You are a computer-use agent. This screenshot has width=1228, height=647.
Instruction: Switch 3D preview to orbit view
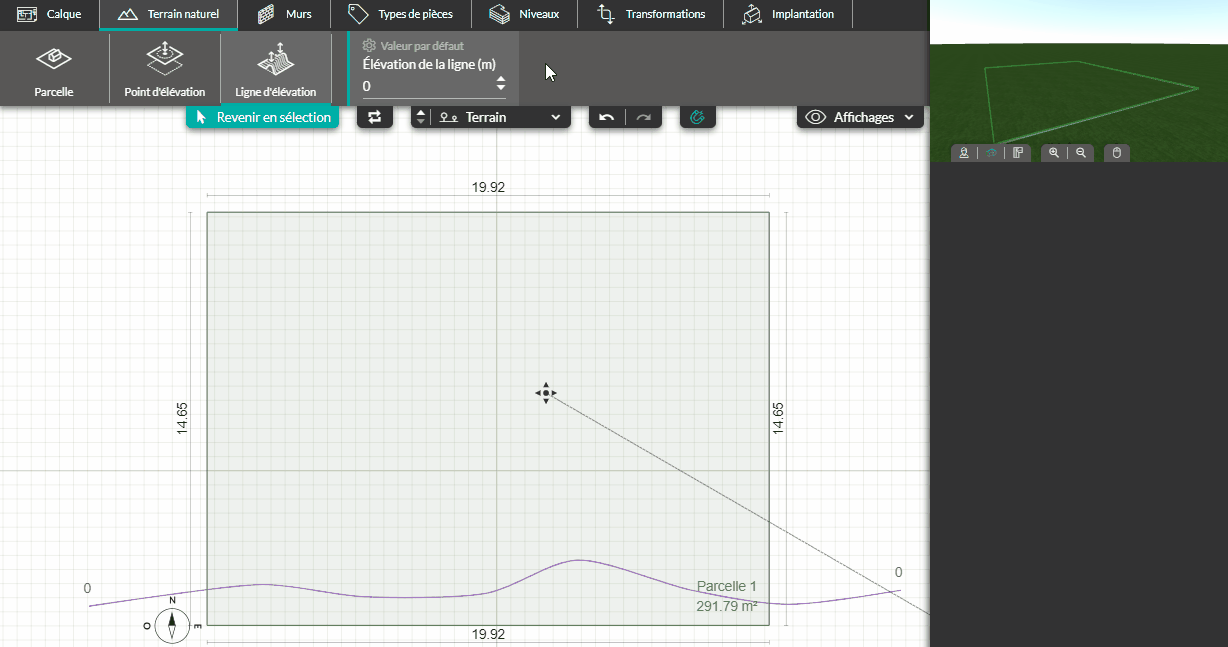point(991,153)
